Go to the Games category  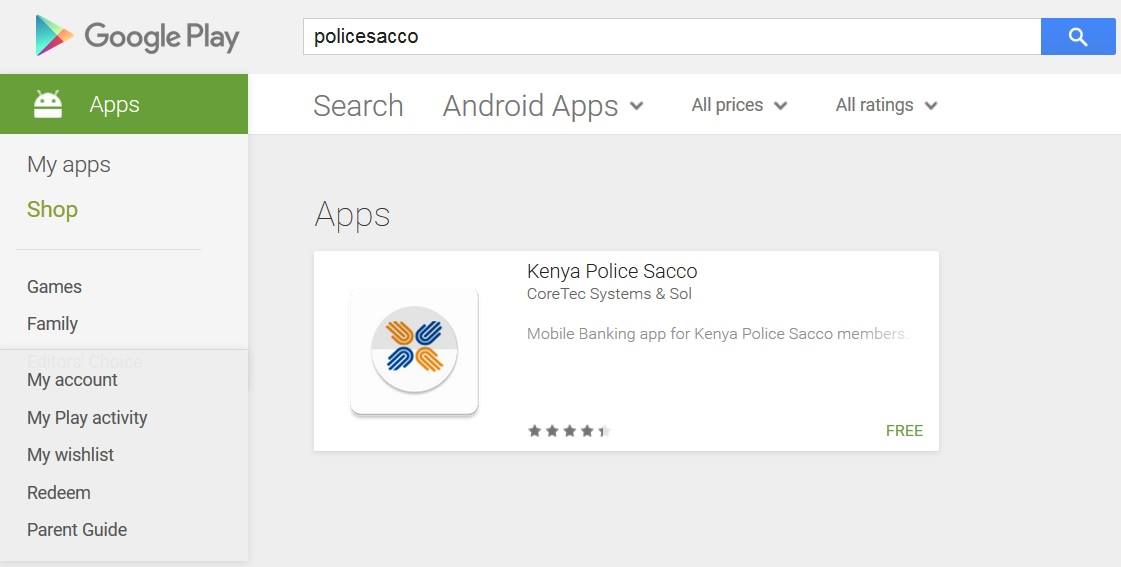click(54, 287)
